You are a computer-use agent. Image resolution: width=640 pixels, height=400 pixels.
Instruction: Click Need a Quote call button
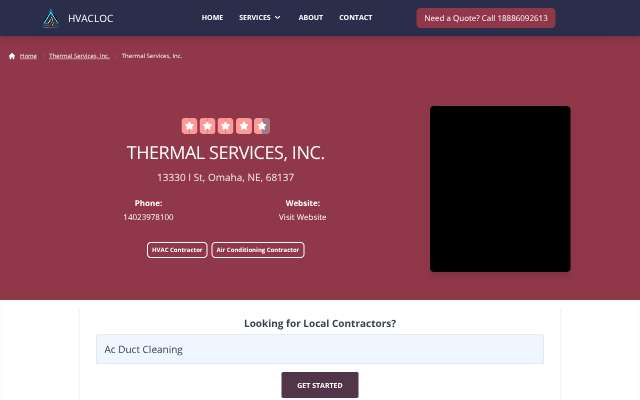486,18
